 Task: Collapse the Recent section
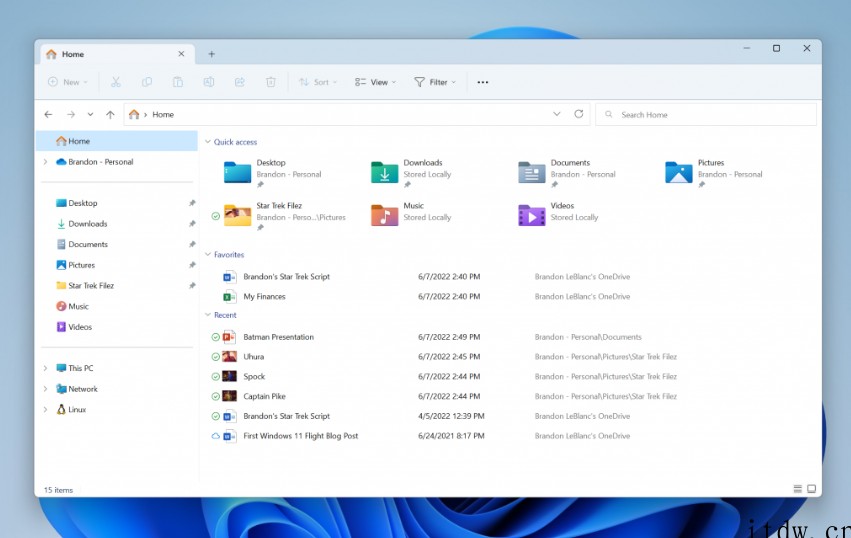coord(207,315)
